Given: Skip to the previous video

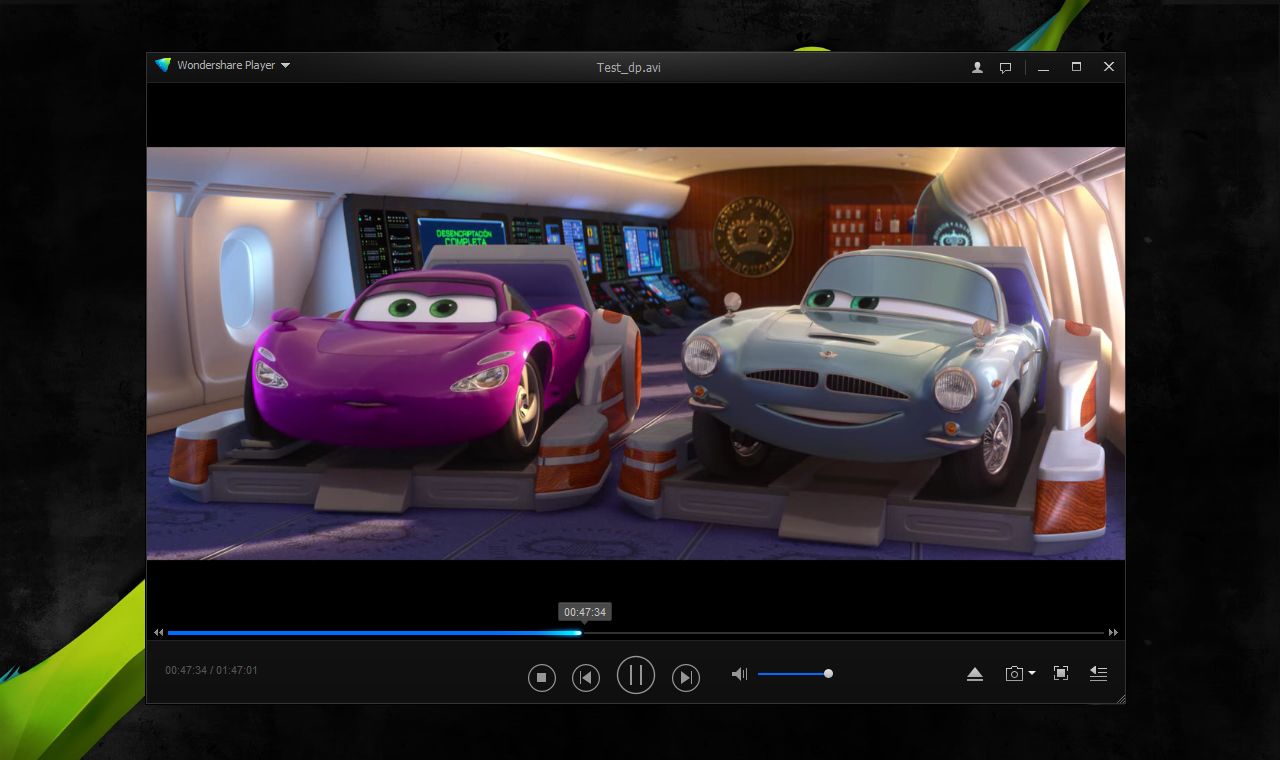Looking at the screenshot, I should tap(586, 678).
